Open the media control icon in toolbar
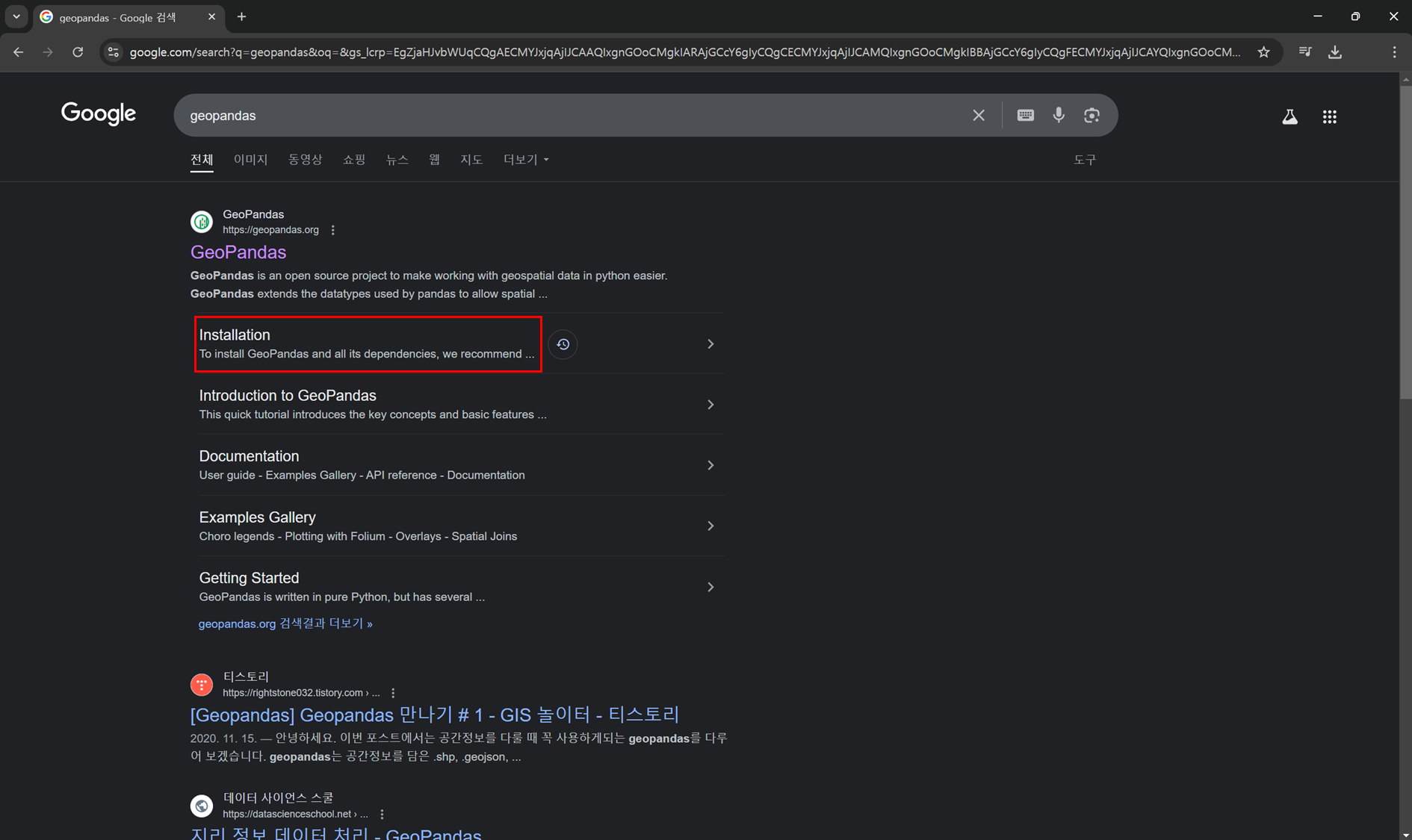Image resolution: width=1412 pixels, height=840 pixels. 1305,52
